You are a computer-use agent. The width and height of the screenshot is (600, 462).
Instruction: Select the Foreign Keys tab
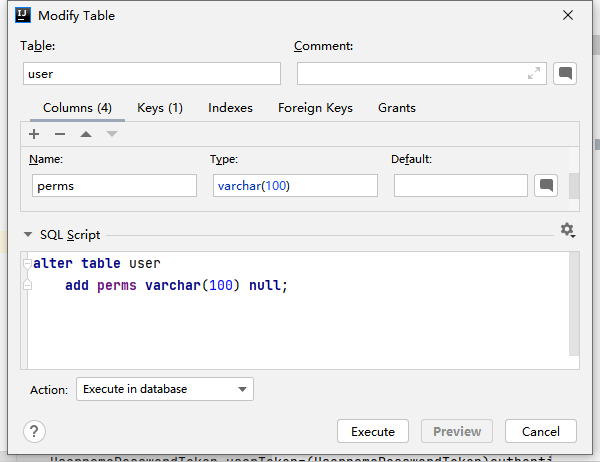pos(316,108)
